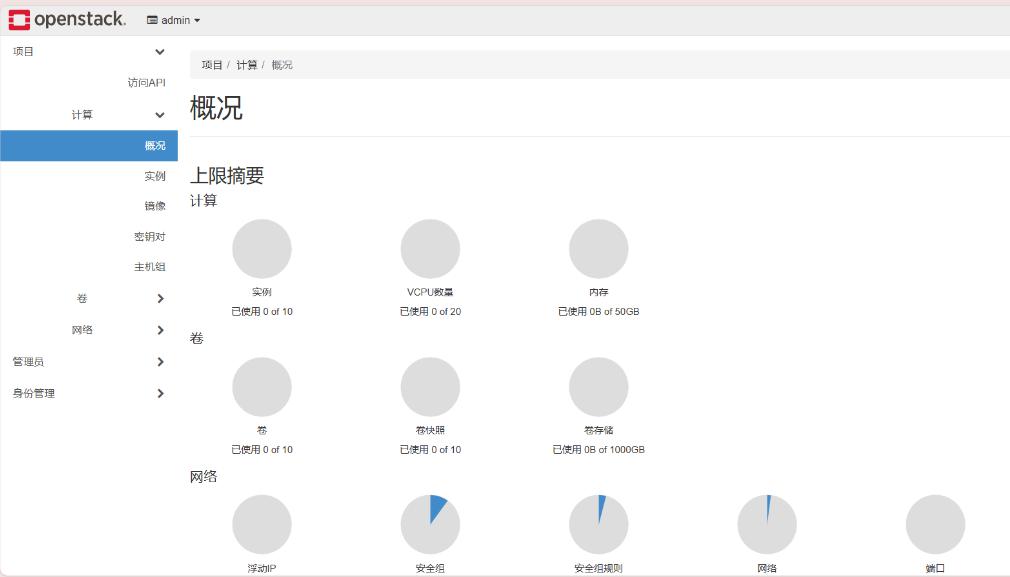Click the 实例 quota pie chart
Viewport: 1010px width, 577px height.
pyautogui.click(x=262, y=249)
